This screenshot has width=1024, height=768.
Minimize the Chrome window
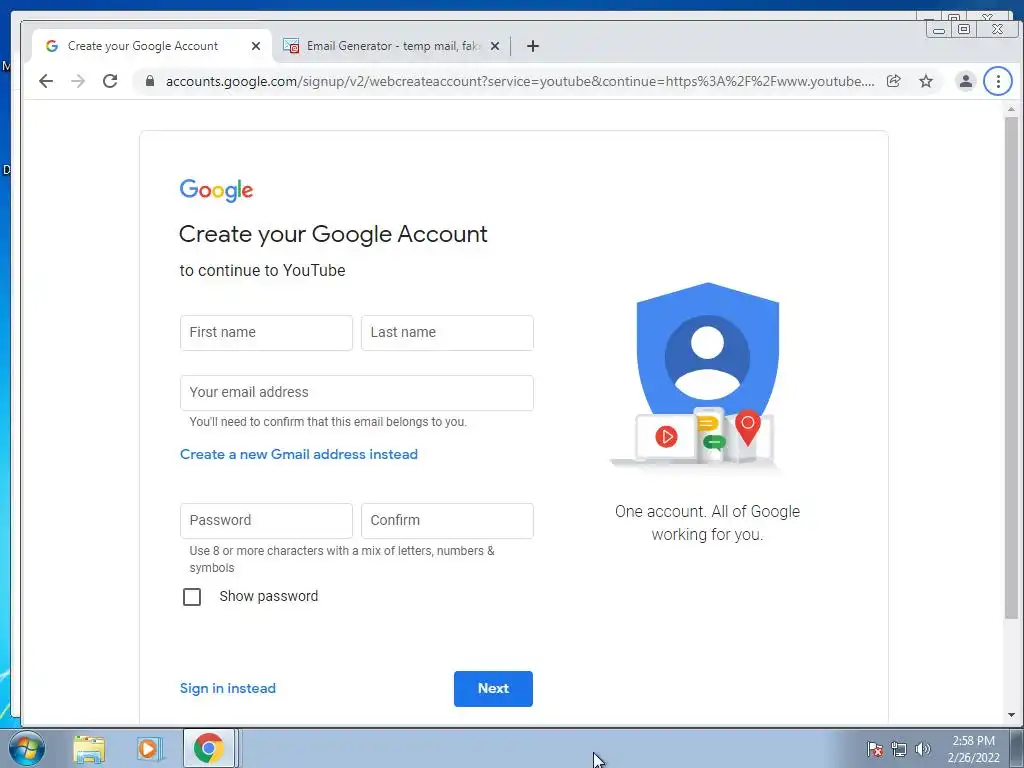pyautogui.click(x=939, y=29)
